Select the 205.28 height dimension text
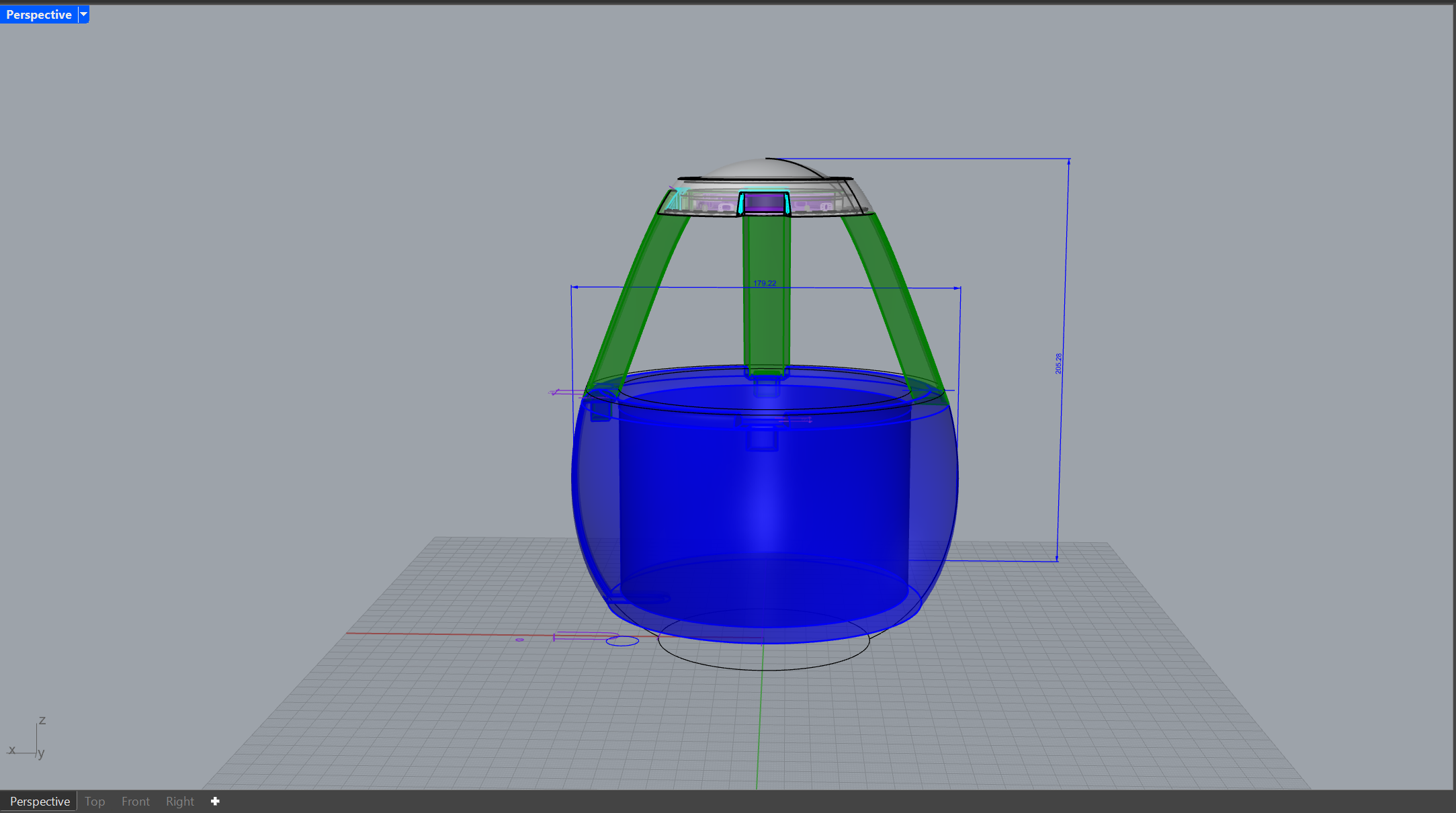Image resolution: width=1456 pixels, height=813 pixels. (1059, 363)
